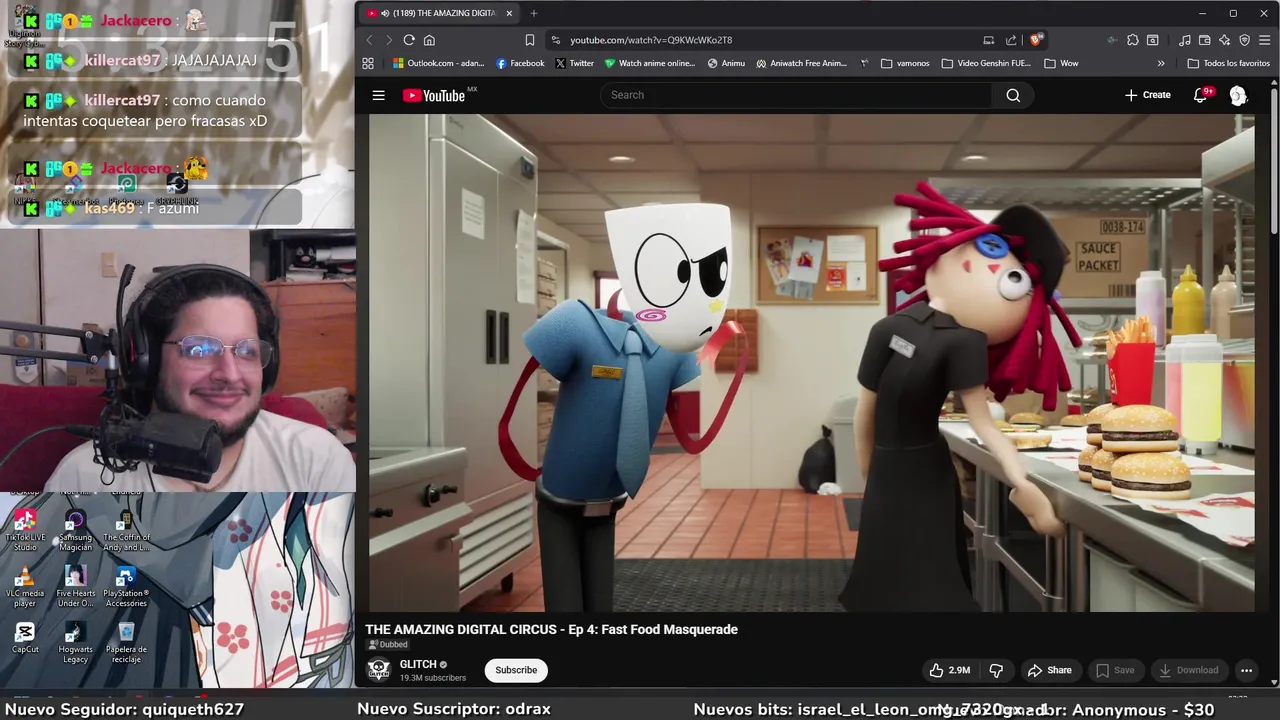The image size is (1280, 720).
Task: Open the YouTube account avatar menu
Action: click(1238, 95)
